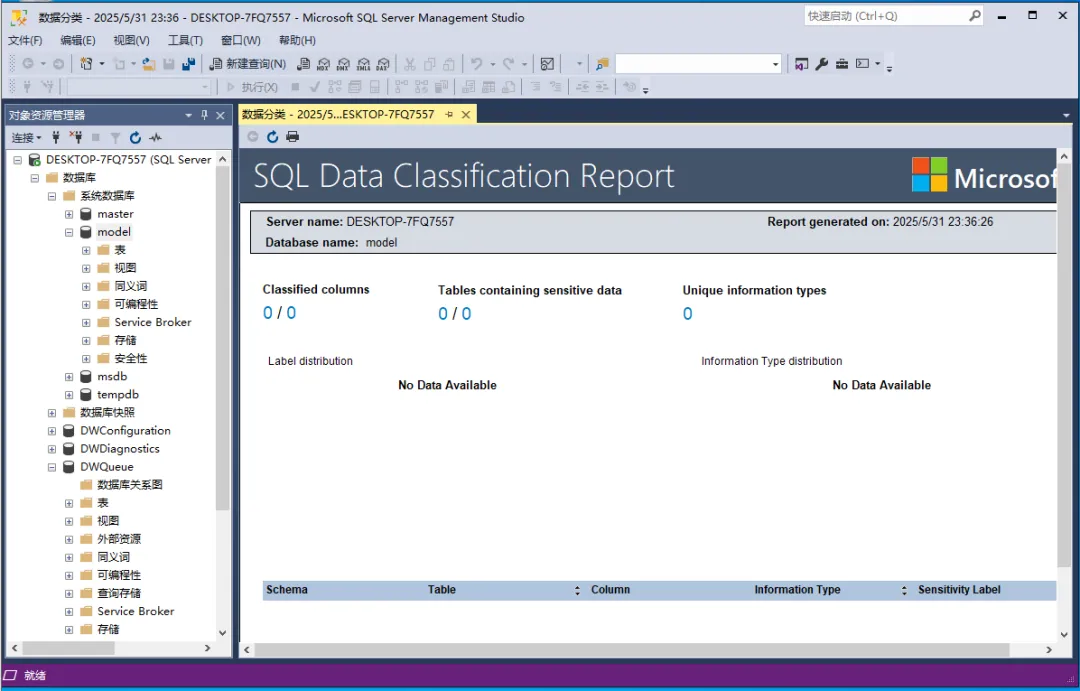Click the DMX query icon
1080x691 pixels.
[343, 64]
